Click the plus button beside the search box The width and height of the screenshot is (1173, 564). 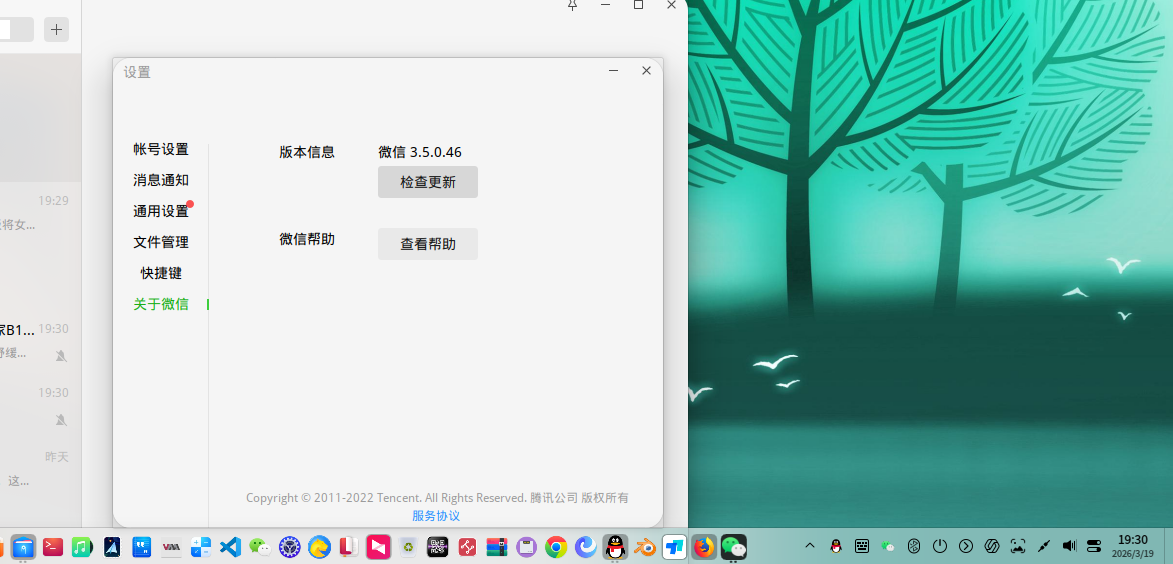click(57, 30)
